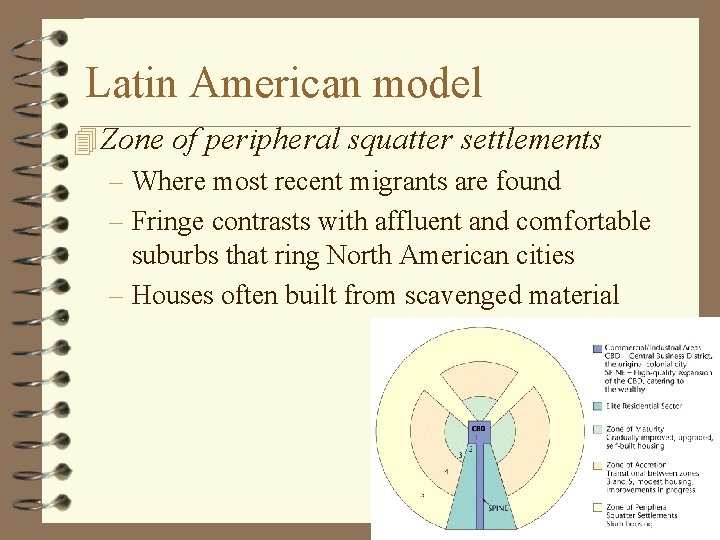Click the city model diagram image
The height and width of the screenshot is (540, 720).
click(545, 428)
